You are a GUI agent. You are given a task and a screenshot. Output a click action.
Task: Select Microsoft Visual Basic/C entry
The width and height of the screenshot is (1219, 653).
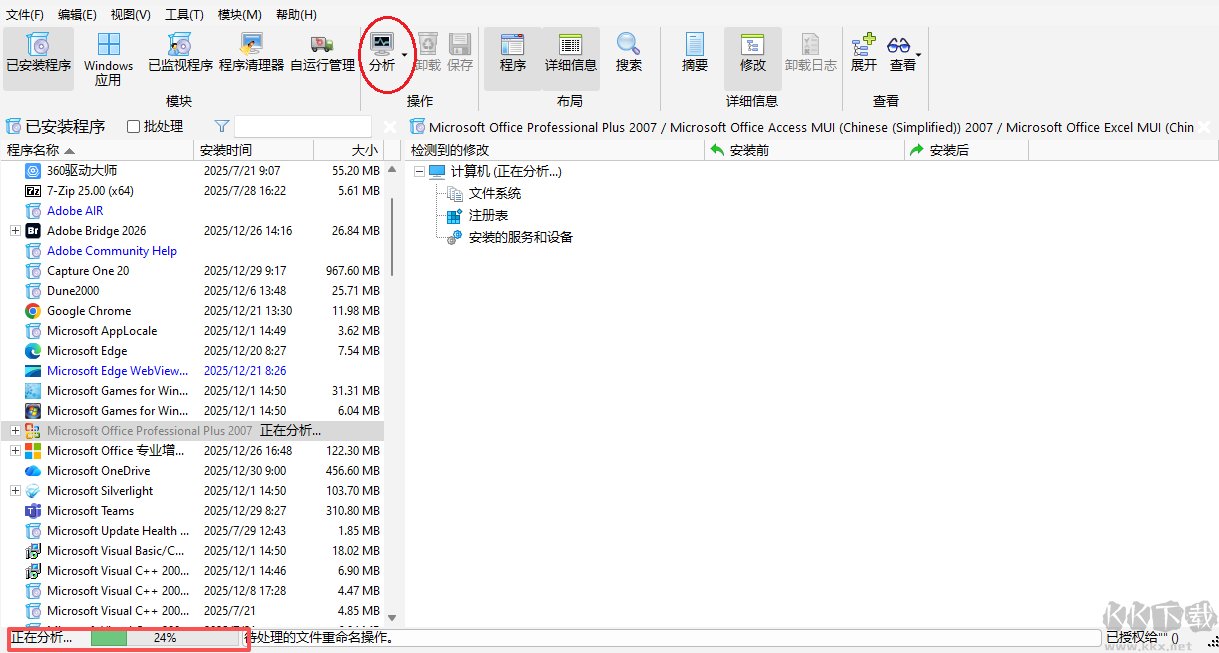point(192,551)
